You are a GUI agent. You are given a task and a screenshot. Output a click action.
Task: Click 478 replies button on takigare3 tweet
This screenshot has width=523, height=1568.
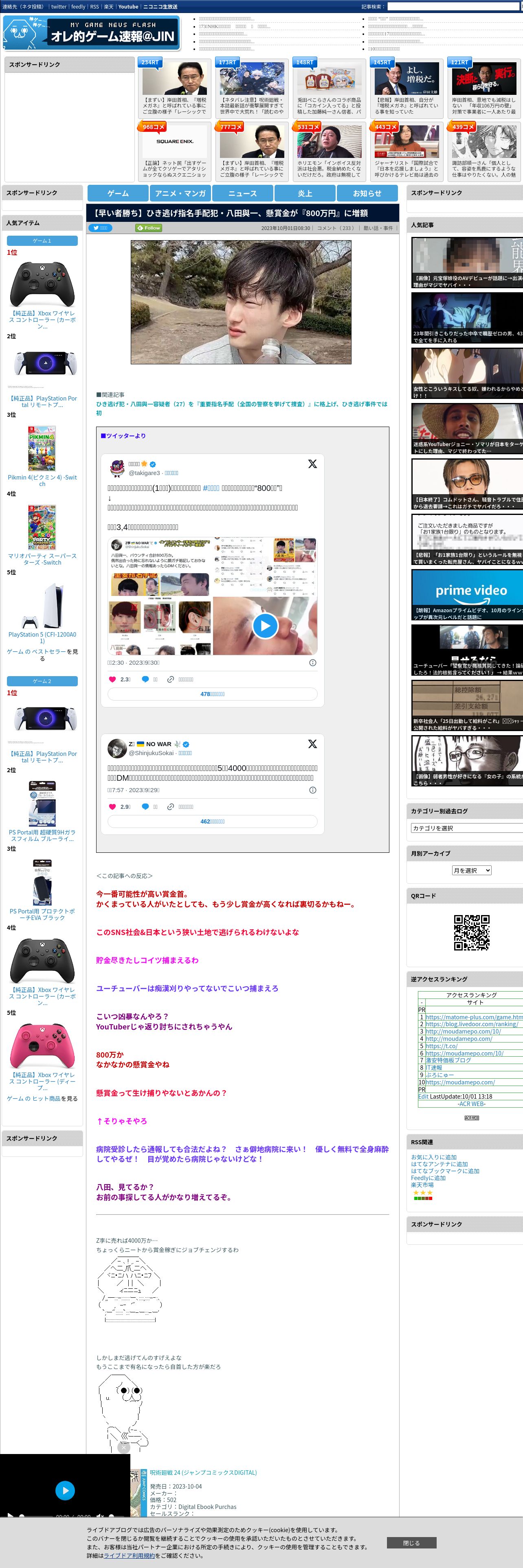coord(213,694)
